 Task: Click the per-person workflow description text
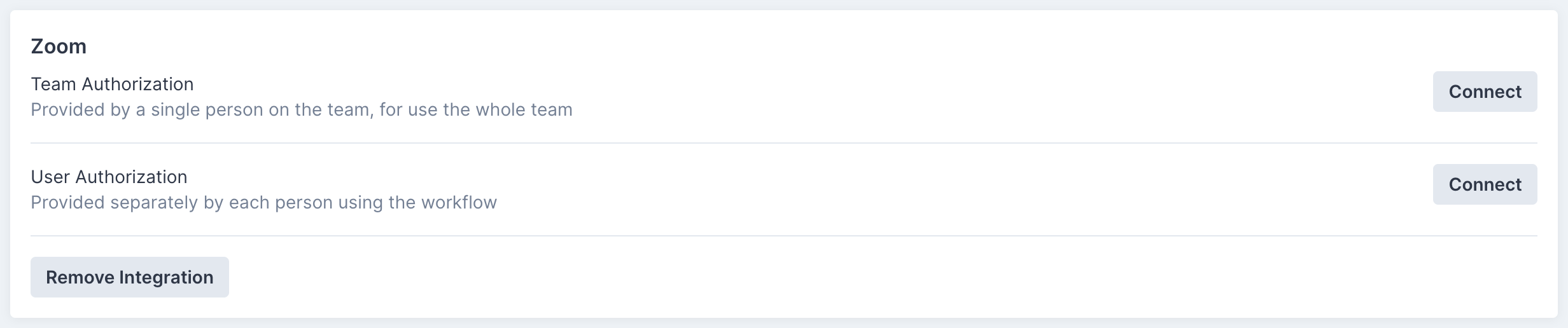(263, 203)
